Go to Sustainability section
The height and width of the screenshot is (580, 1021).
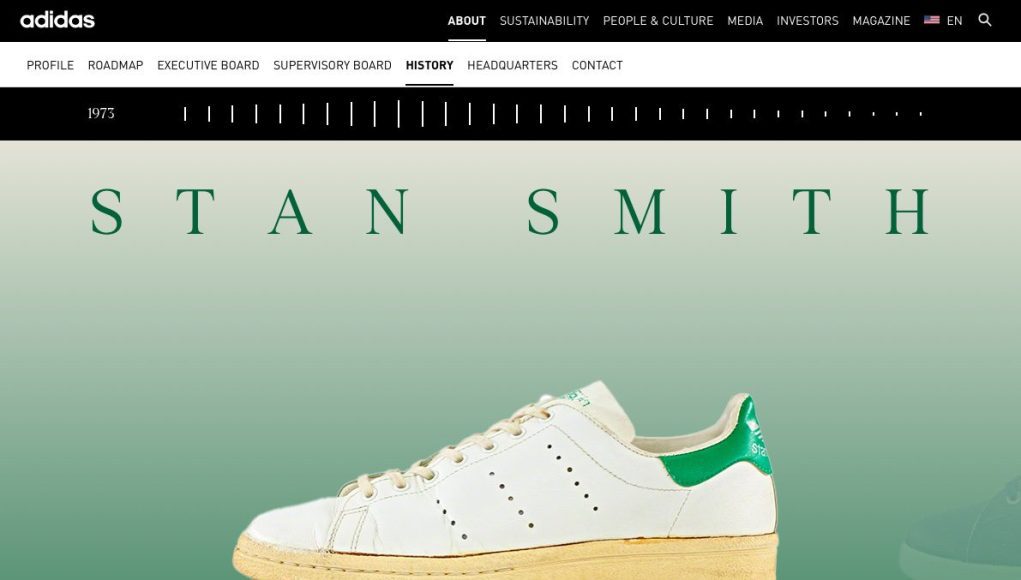tap(544, 21)
